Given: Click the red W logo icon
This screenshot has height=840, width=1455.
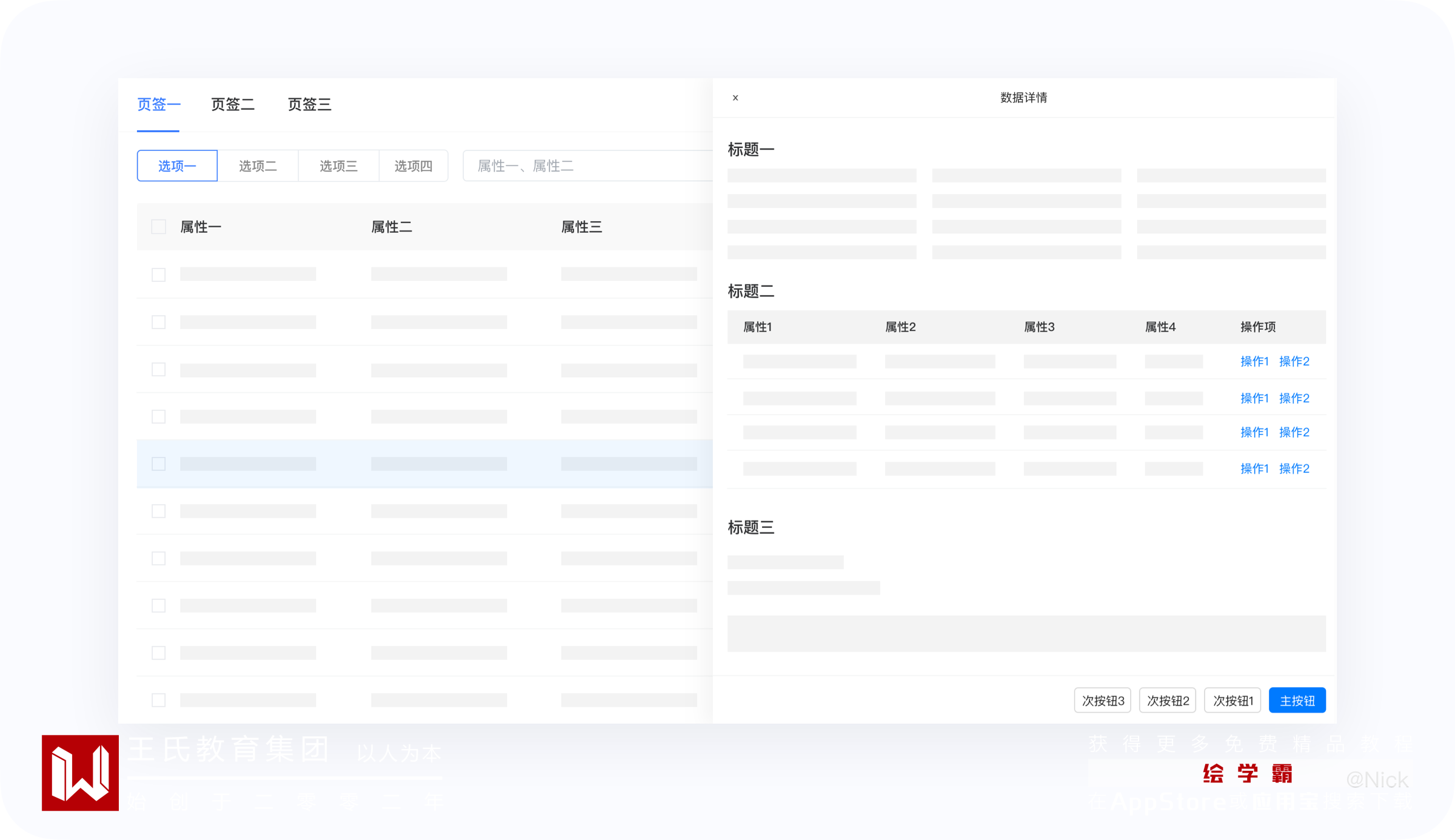Looking at the screenshot, I should tap(80, 773).
